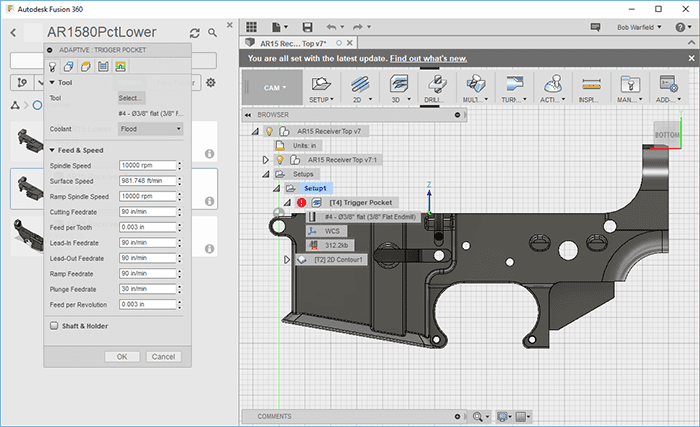Show info for third receiver thumbnail
The image size is (700, 427).
pos(209,249)
